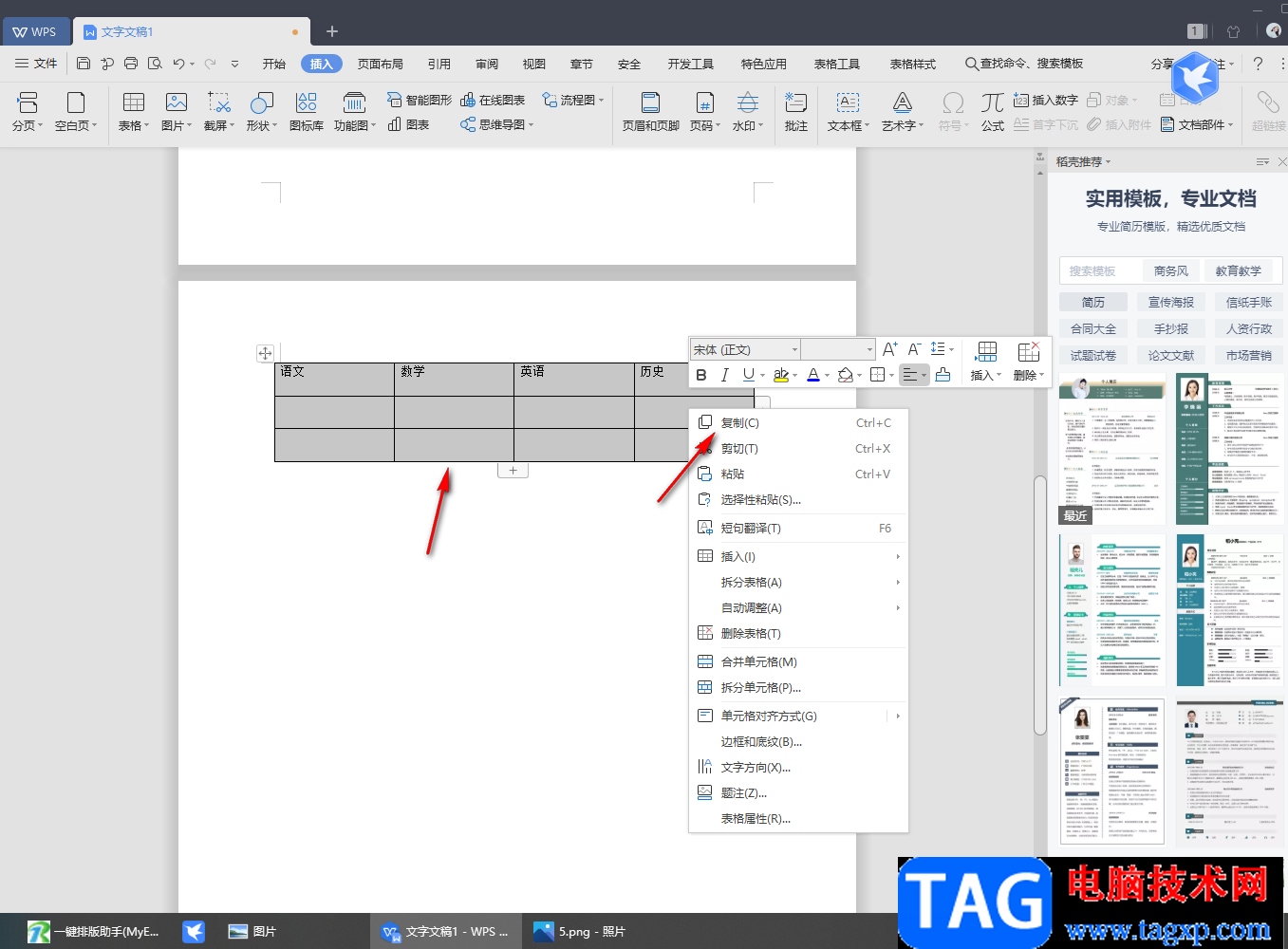Open the 文件 file menu
This screenshot has width=1288, height=949.
[36, 64]
